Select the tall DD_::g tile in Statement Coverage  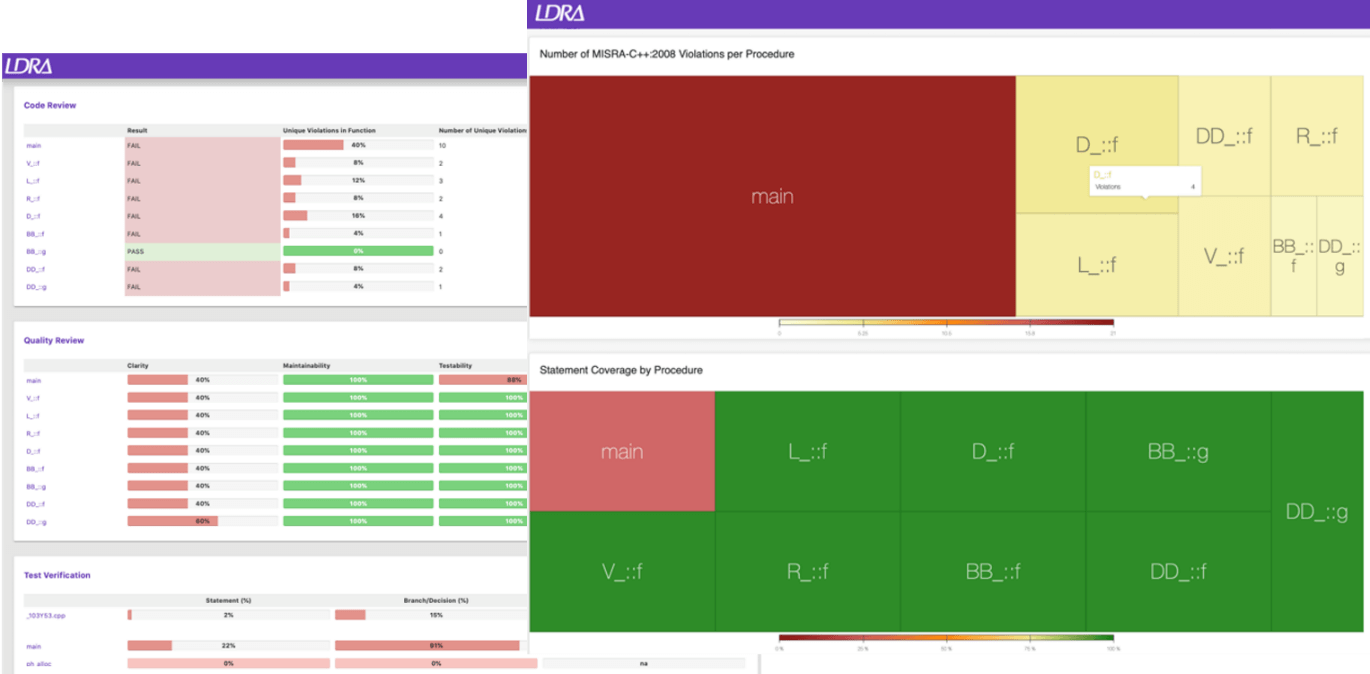[x=1316, y=512]
